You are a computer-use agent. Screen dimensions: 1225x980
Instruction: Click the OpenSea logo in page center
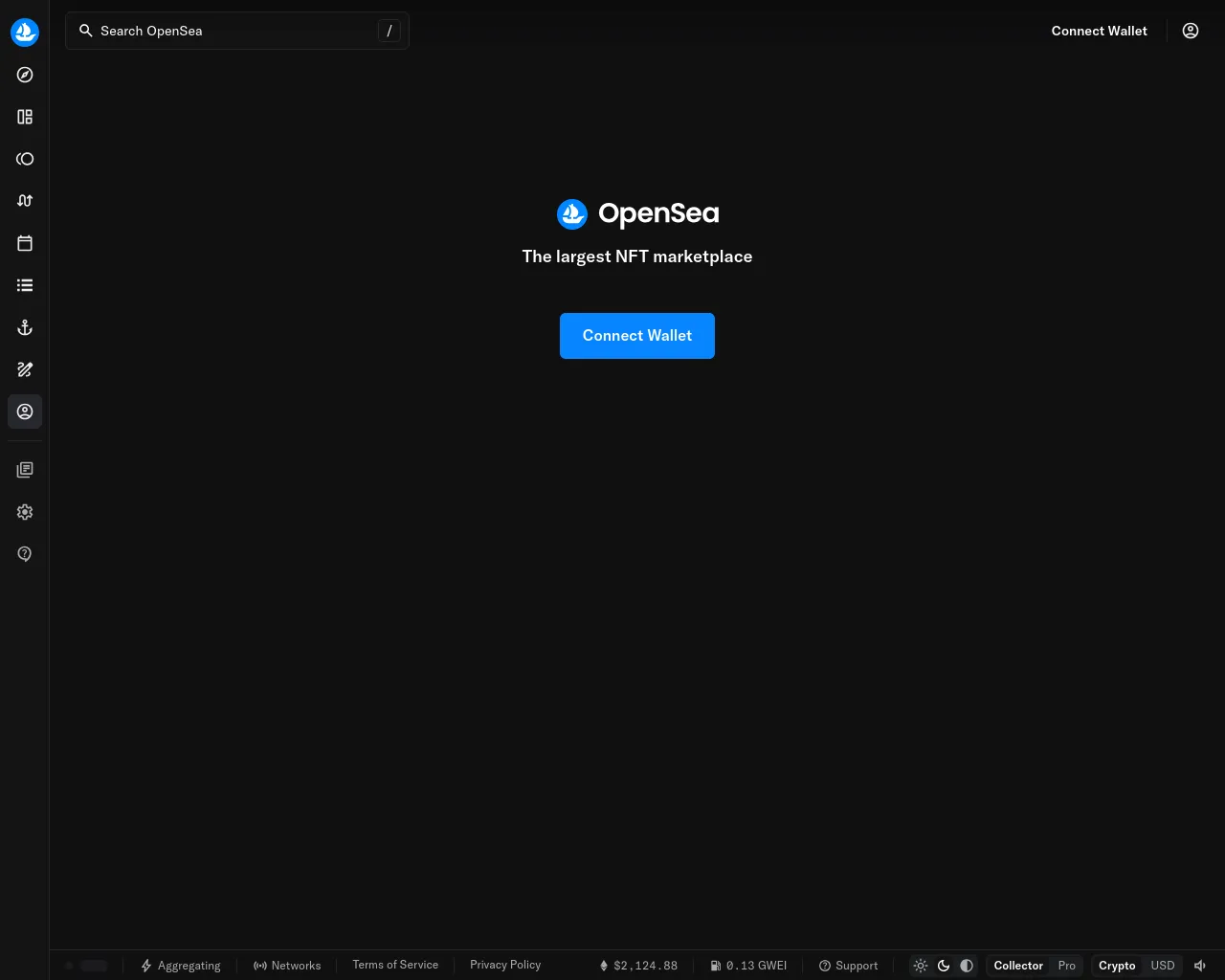[637, 213]
